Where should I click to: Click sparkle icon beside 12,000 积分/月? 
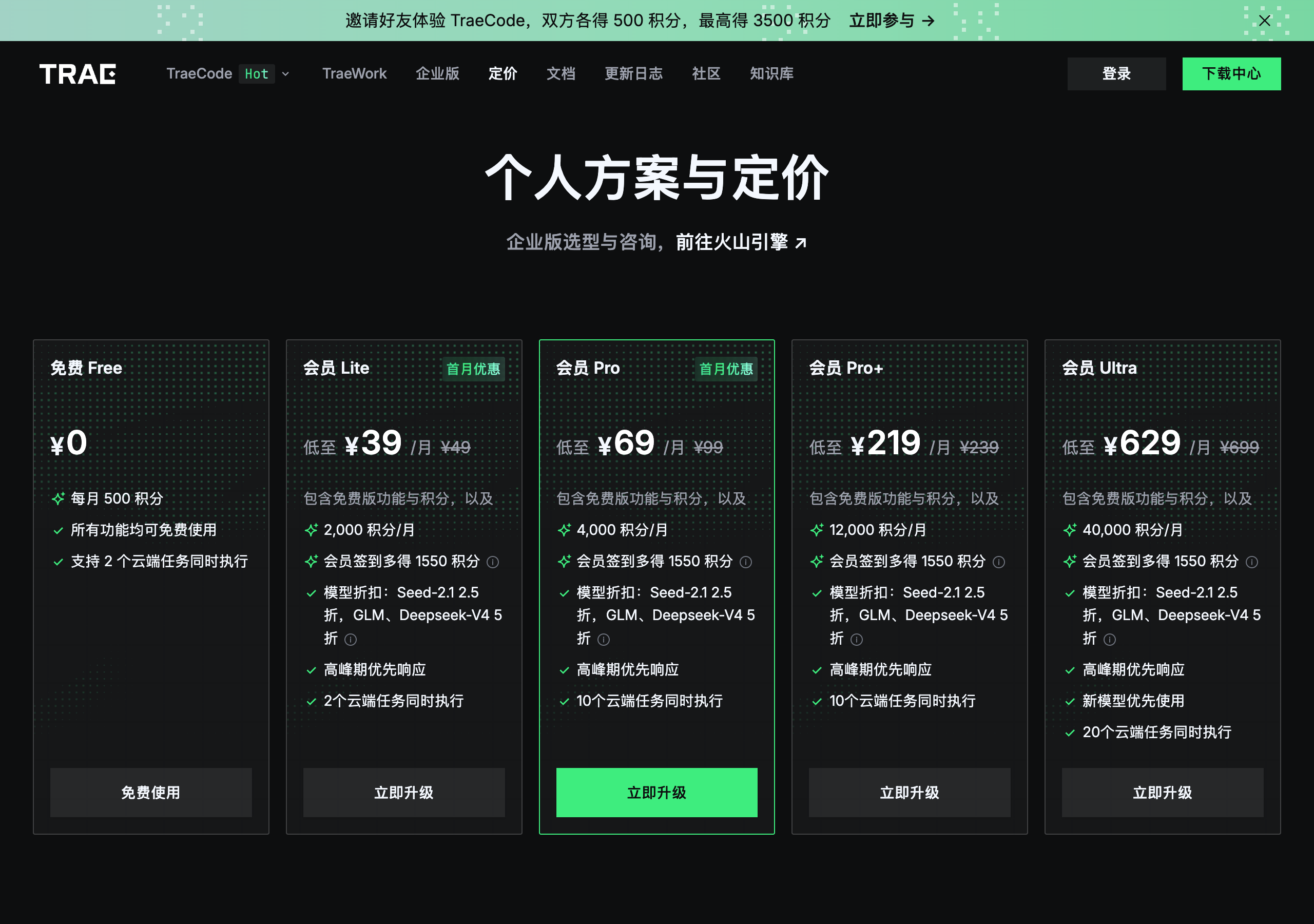pyautogui.click(x=817, y=530)
